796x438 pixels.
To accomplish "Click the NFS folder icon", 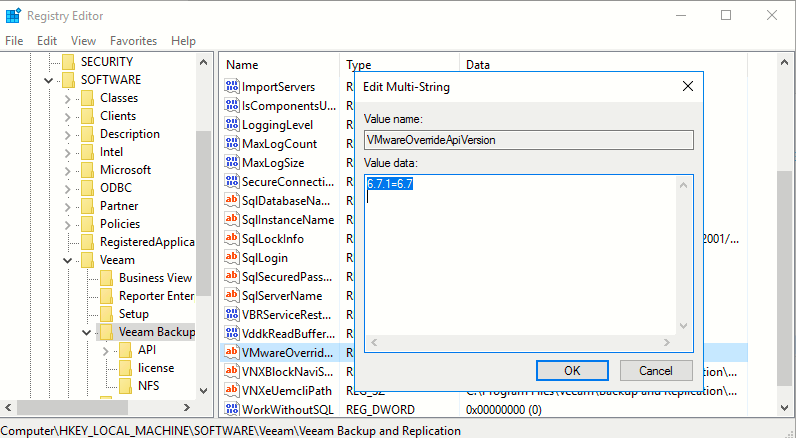I will 125,386.
